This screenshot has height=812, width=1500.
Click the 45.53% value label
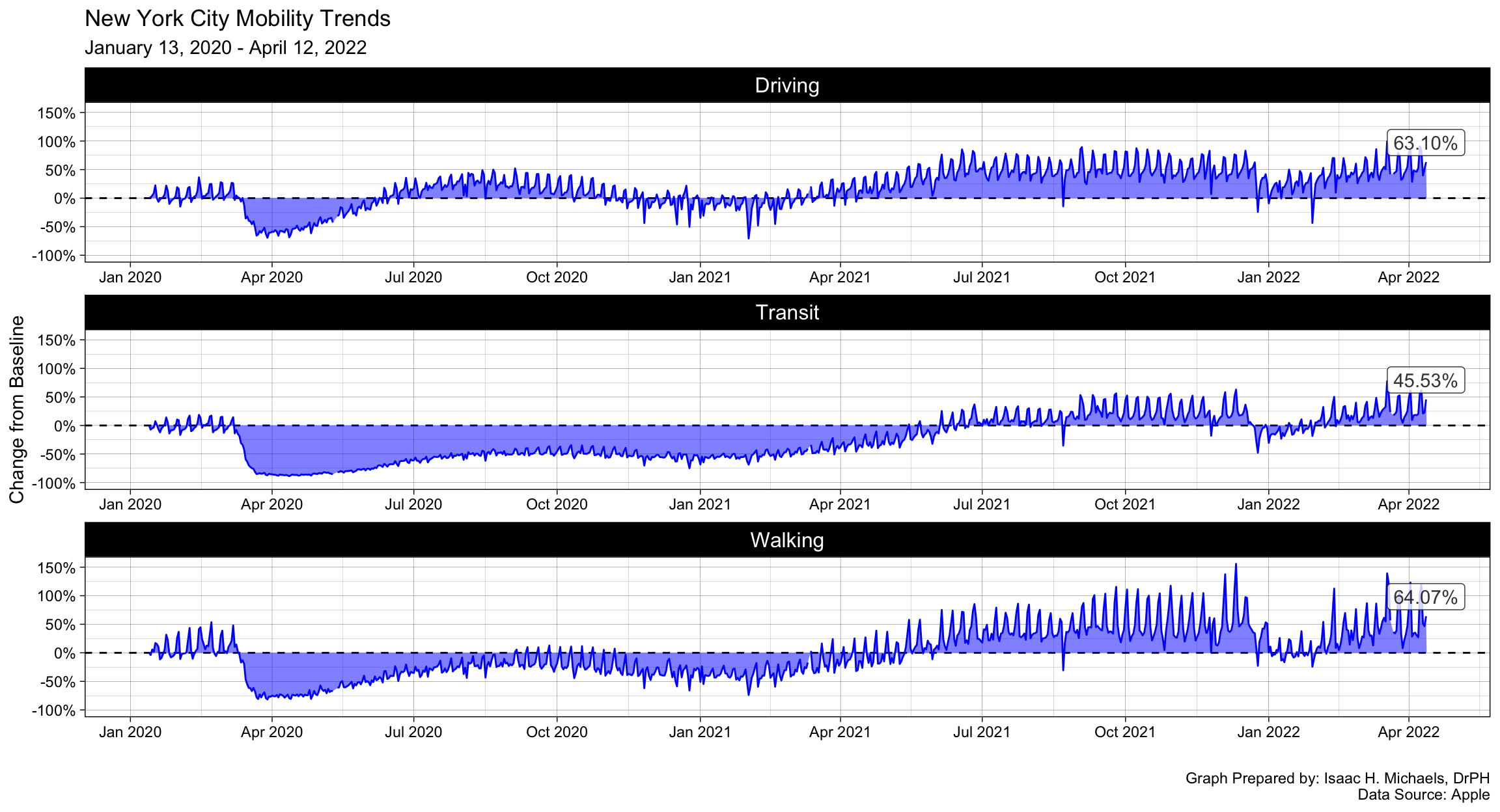coord(1425,381)
